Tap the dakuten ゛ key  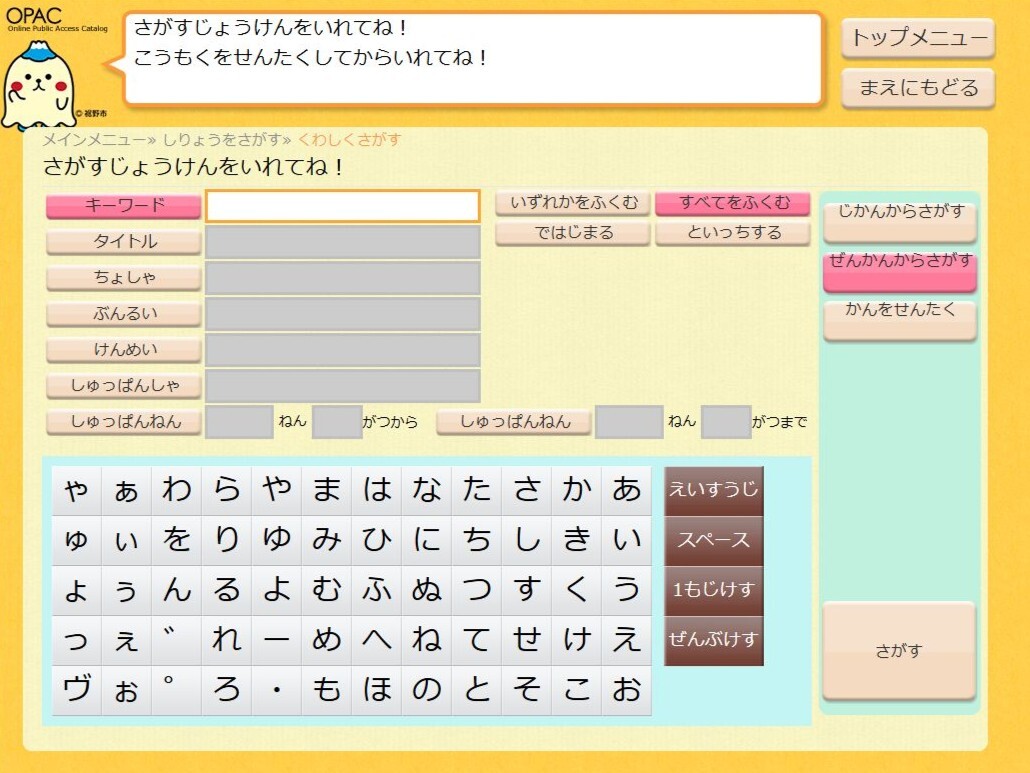click(x=177, y=641)
